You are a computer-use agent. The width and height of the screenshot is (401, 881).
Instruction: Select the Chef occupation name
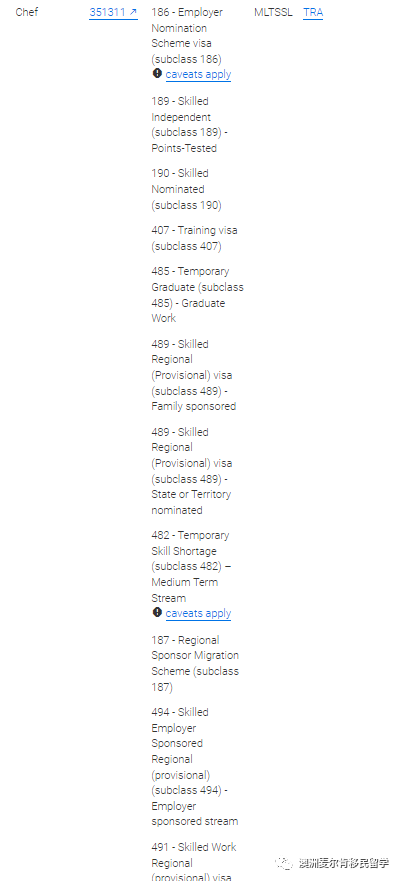(x=27, y=12)
